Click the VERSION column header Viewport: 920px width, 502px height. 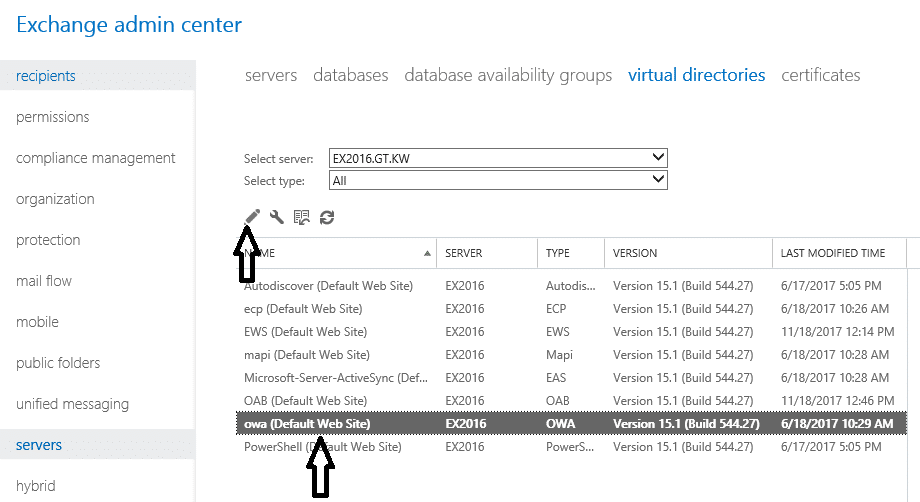pyautogui.click(x=688, y=253)
